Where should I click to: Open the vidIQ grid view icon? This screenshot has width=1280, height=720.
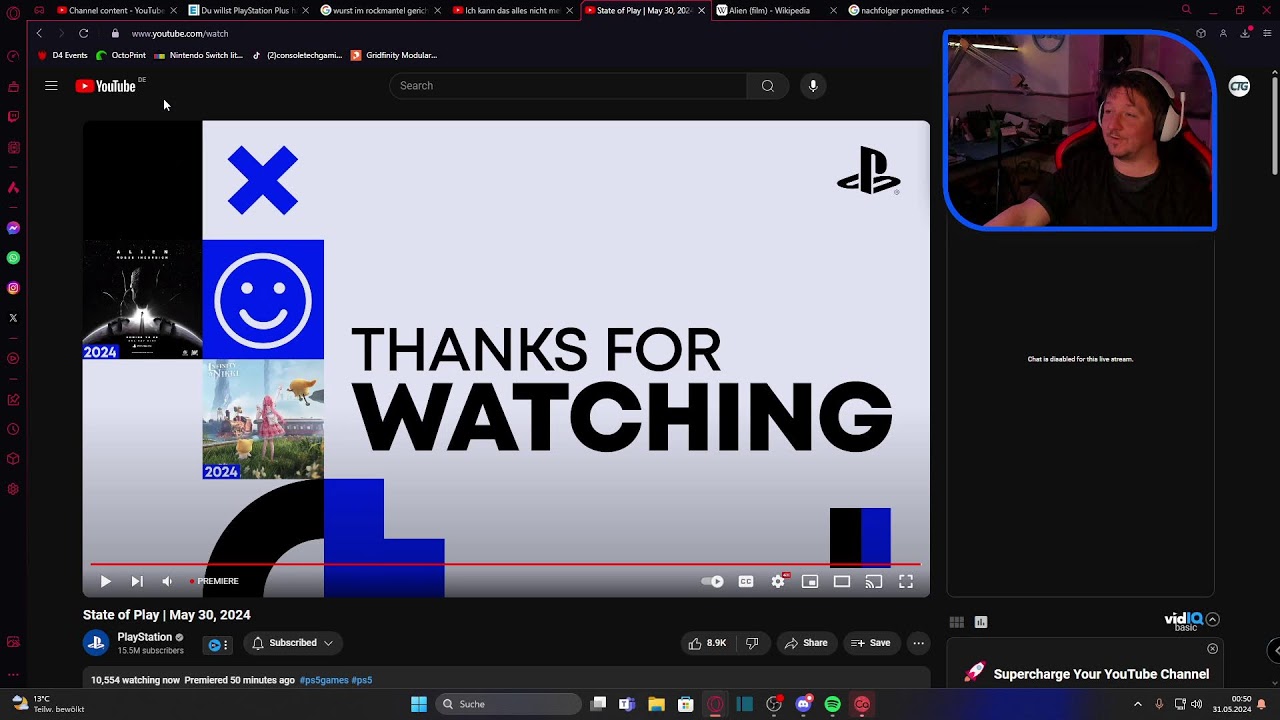(956, 622)
